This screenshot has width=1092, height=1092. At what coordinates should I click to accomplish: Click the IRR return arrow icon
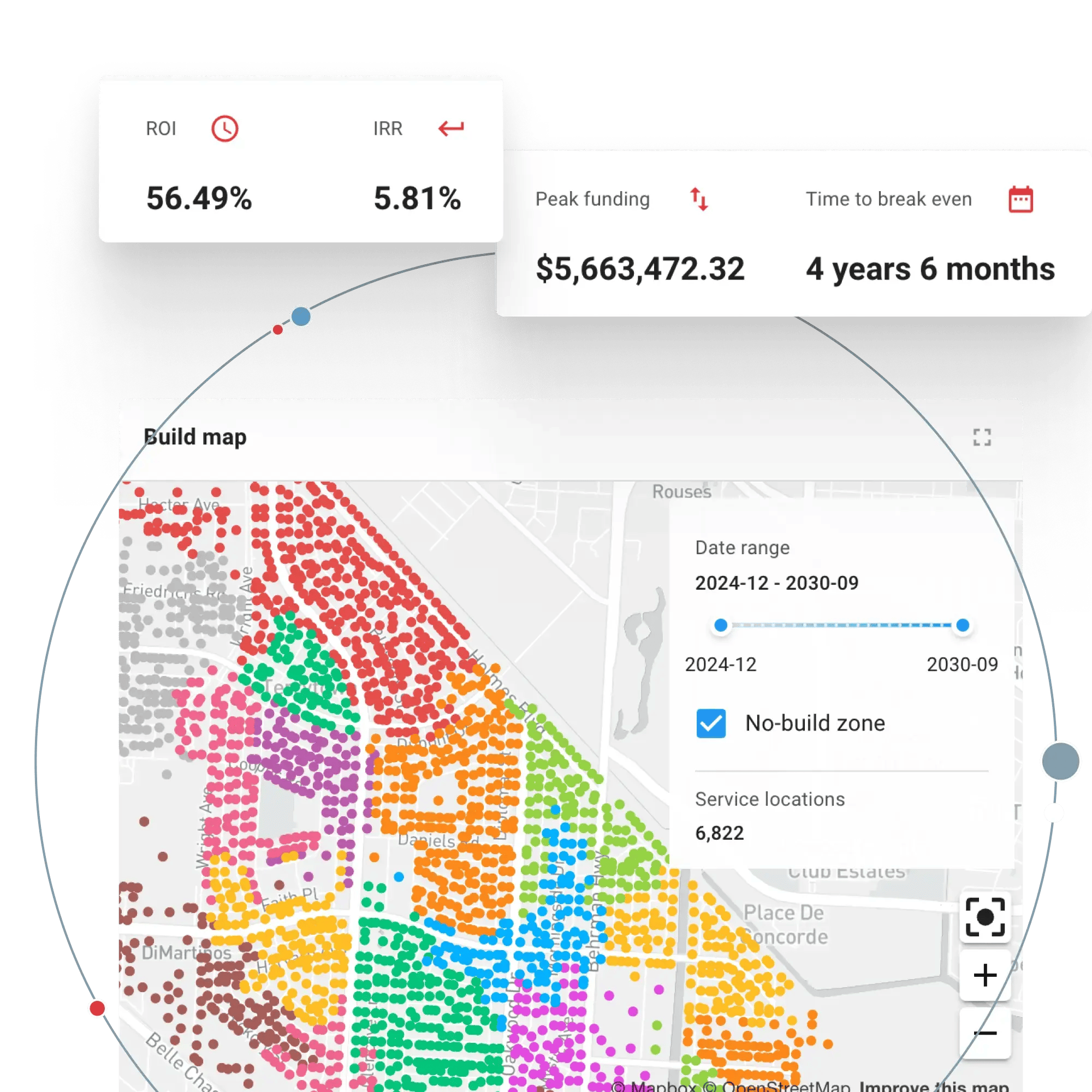click(x=451, y=128)
